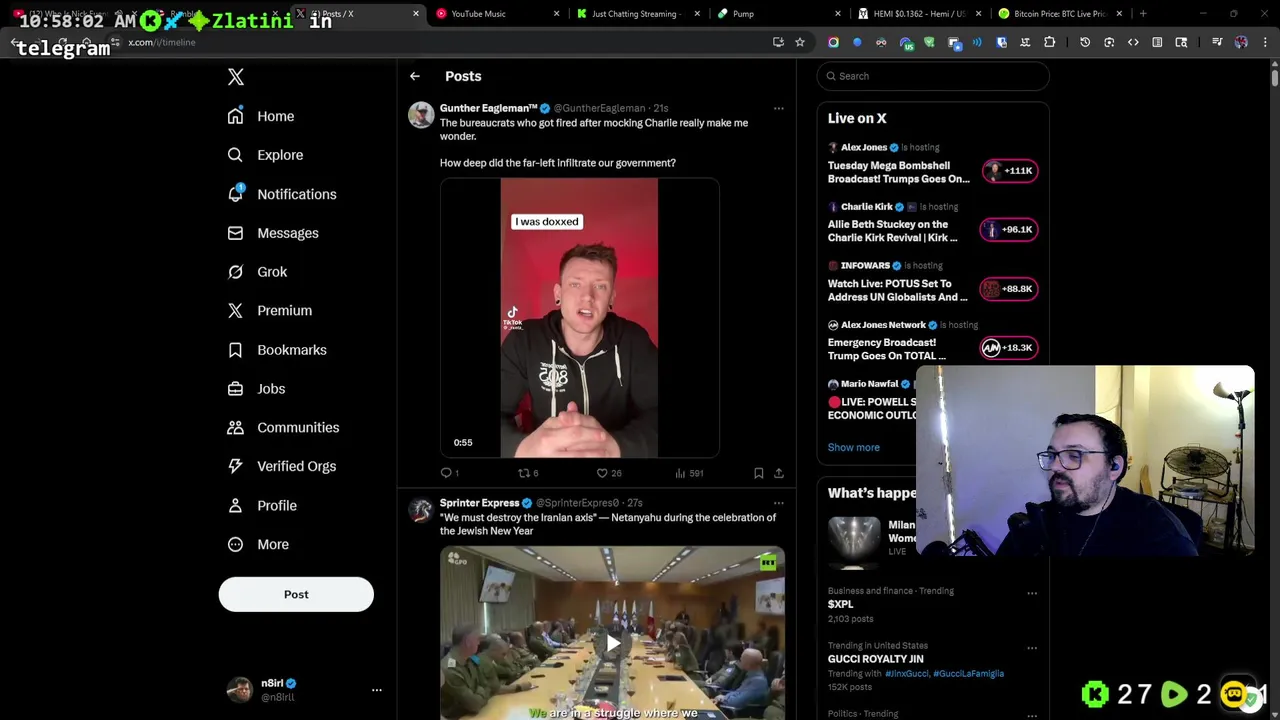This screenshot has width=1280, height=720.
Task: Click the Bookmarks bookmark icon in the sidebar
Action: tap(235, 350)
